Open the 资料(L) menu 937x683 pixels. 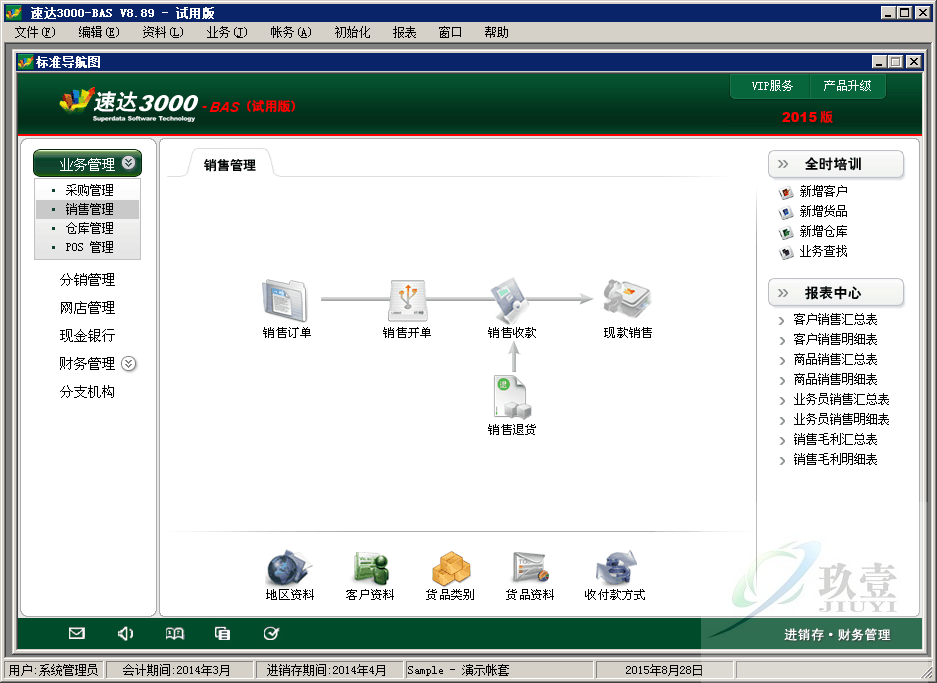163,32
